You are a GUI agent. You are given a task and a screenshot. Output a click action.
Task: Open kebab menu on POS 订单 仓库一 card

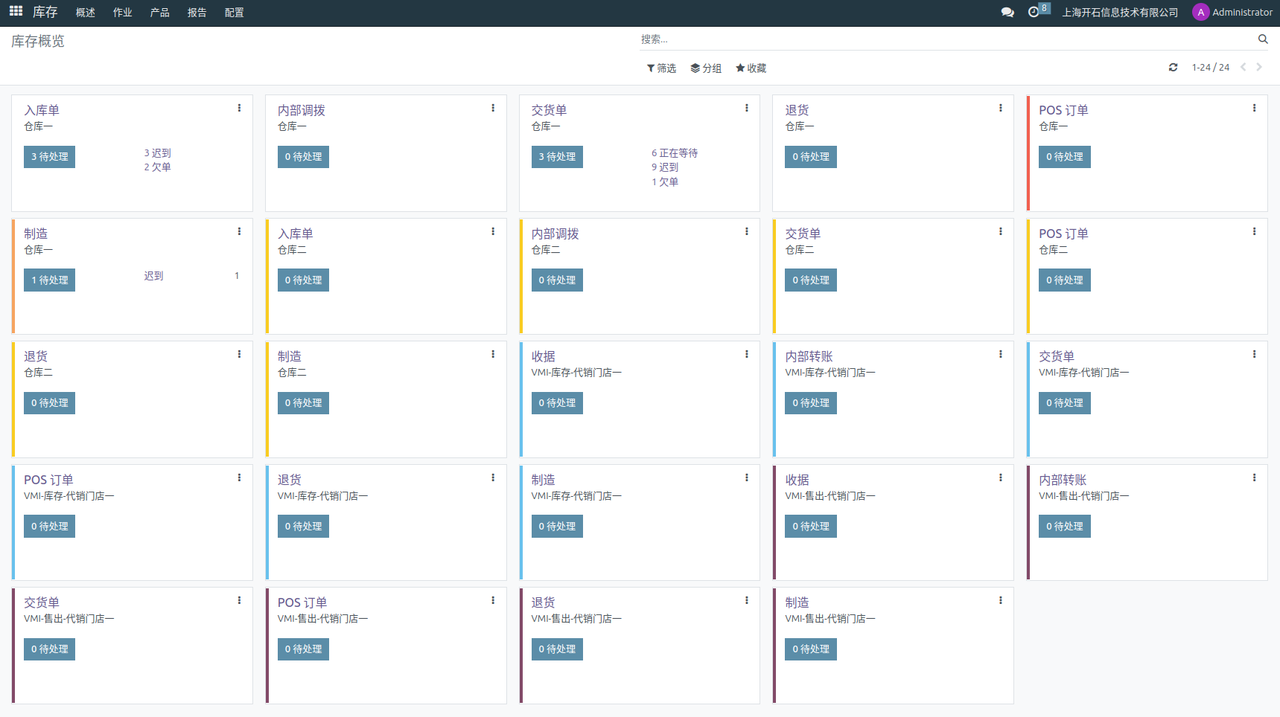[1254, 108]
